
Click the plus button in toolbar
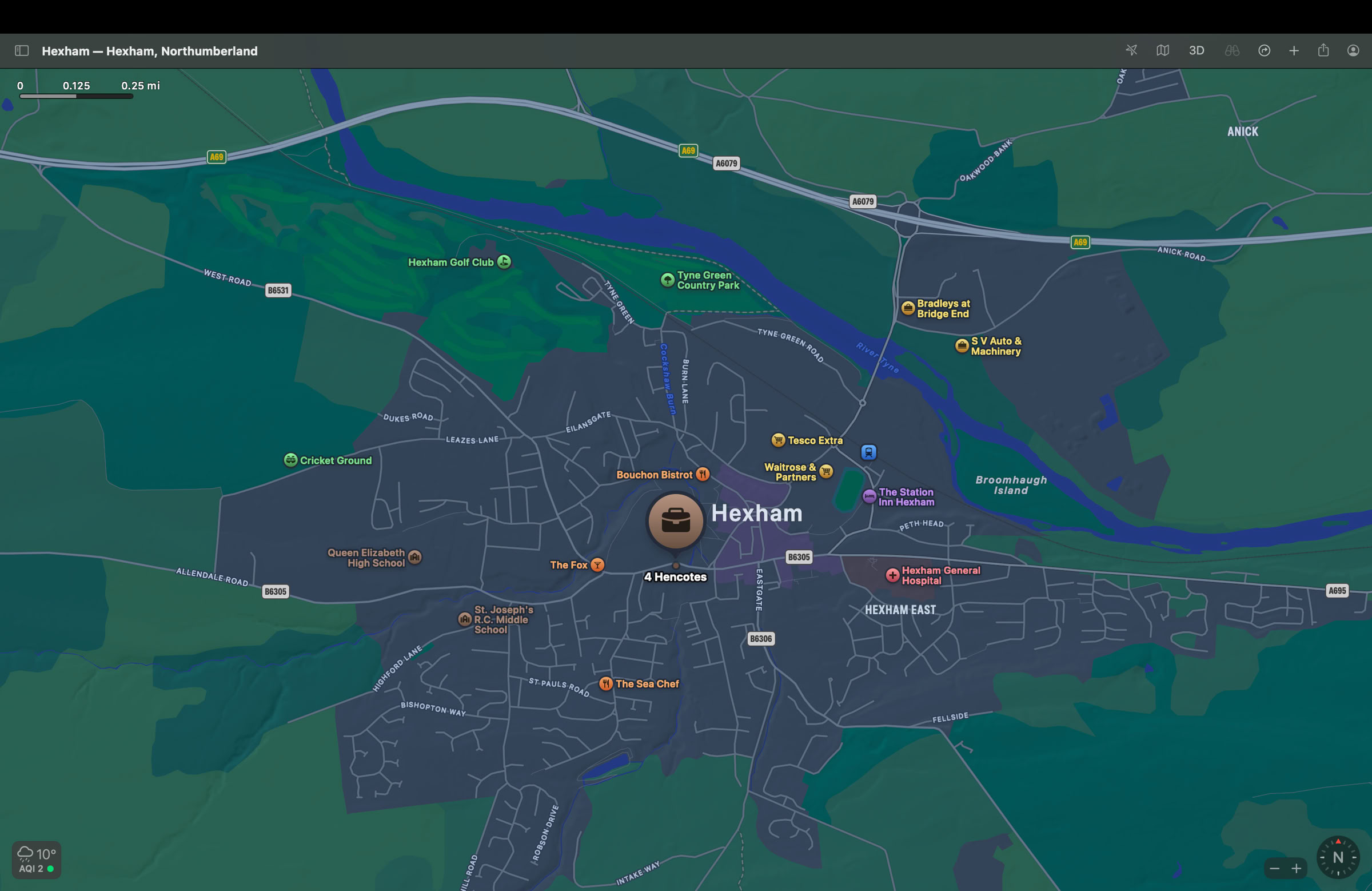[x=1294, y=51]
